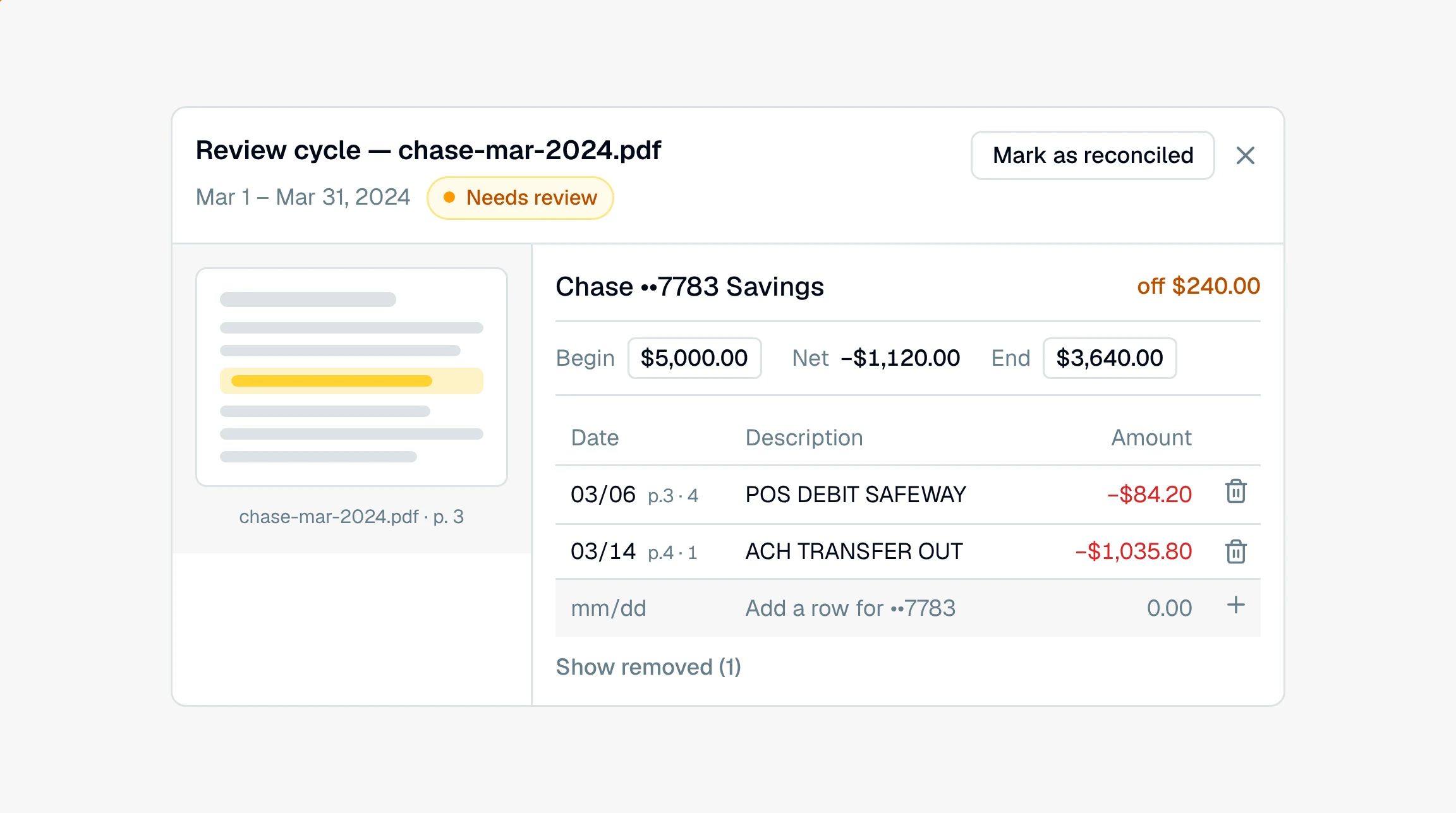Edit the End balance field $3,640.00
Viewport: 1456px width, 813px height.
[1110, 358]
